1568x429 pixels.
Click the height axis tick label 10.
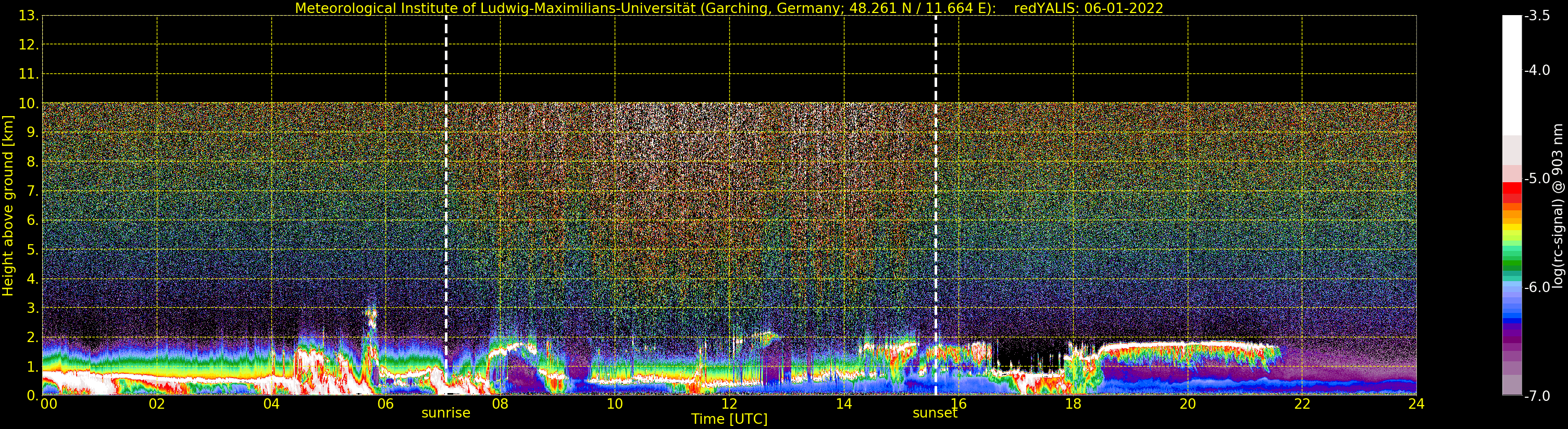point(29,104)
